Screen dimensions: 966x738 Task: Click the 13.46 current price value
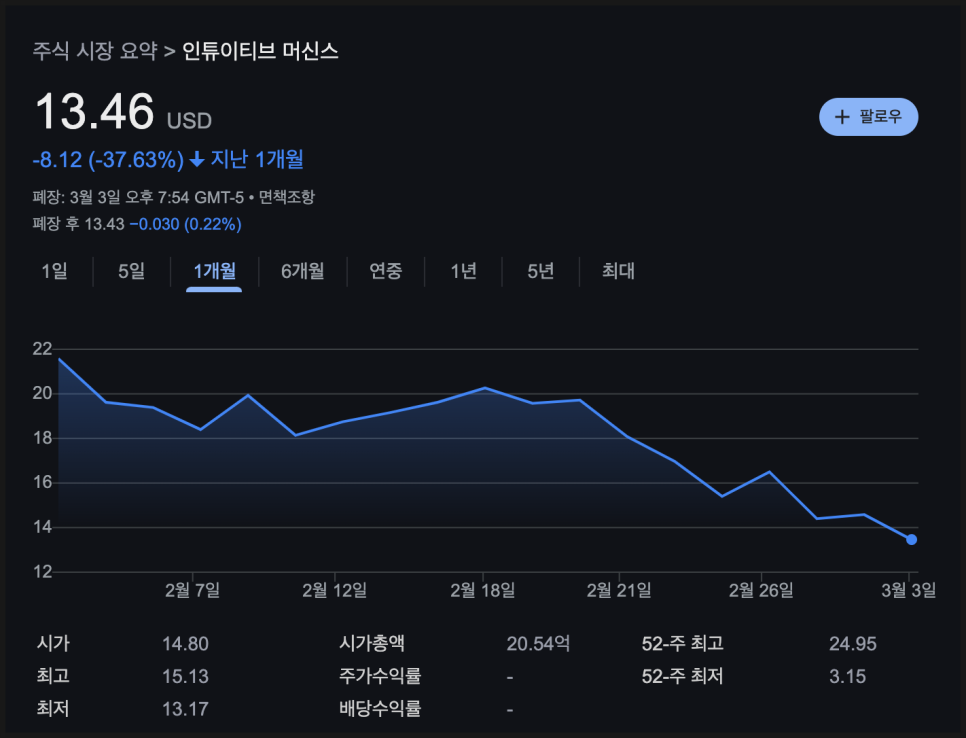point(94,112)
